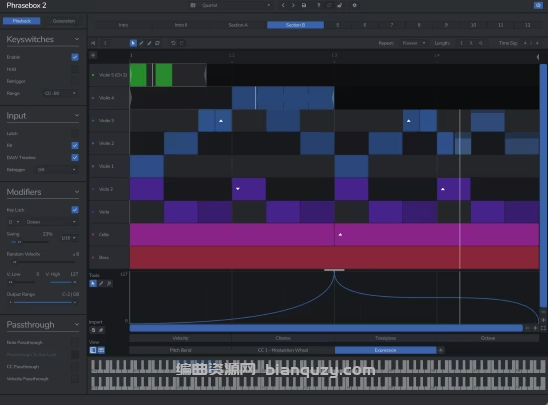Collapse the Modifiers section
This screenshot has width=548, height=405.
tap(77, 192)
